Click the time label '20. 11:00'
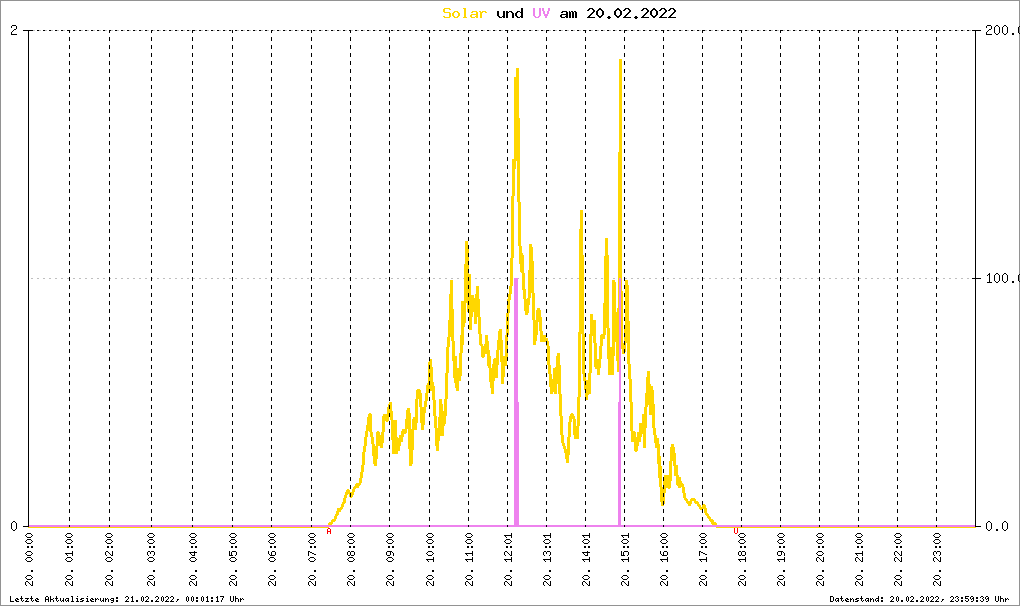Viewport: 1020px width, 606px height. pyautogui.click(x=468, y=560)
